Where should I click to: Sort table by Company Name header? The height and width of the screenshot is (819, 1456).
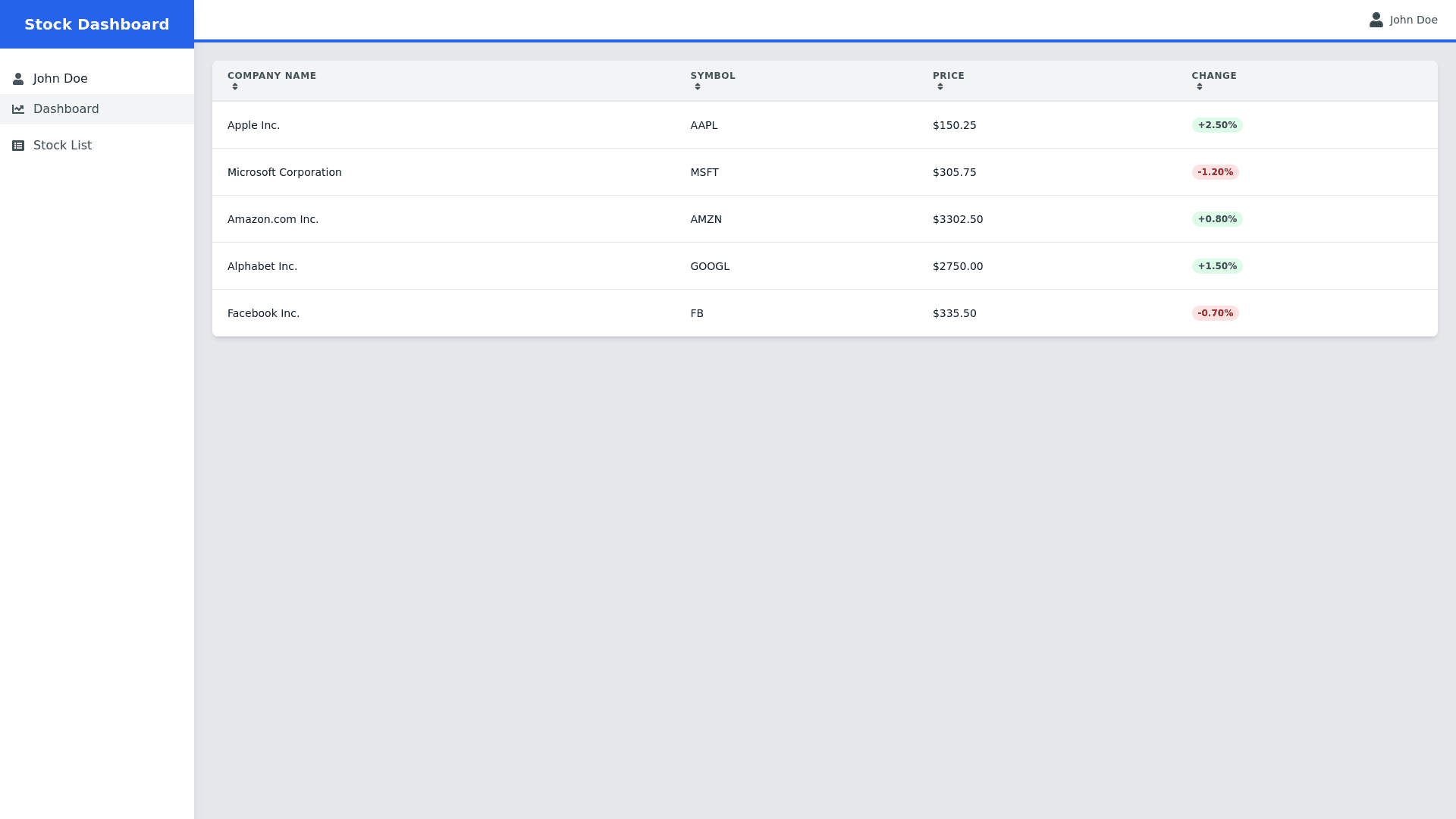pos(271,76)
